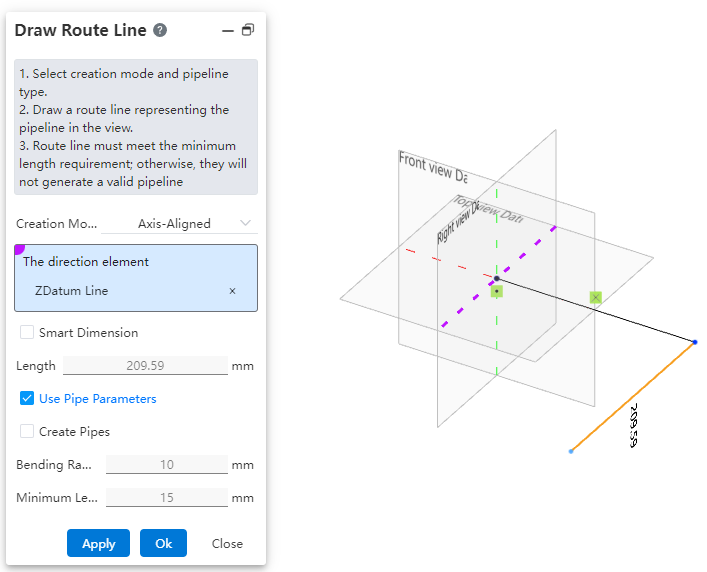707x572 pixels.
Task: Click green constraint marker on black line
Action: pos(596,297)
